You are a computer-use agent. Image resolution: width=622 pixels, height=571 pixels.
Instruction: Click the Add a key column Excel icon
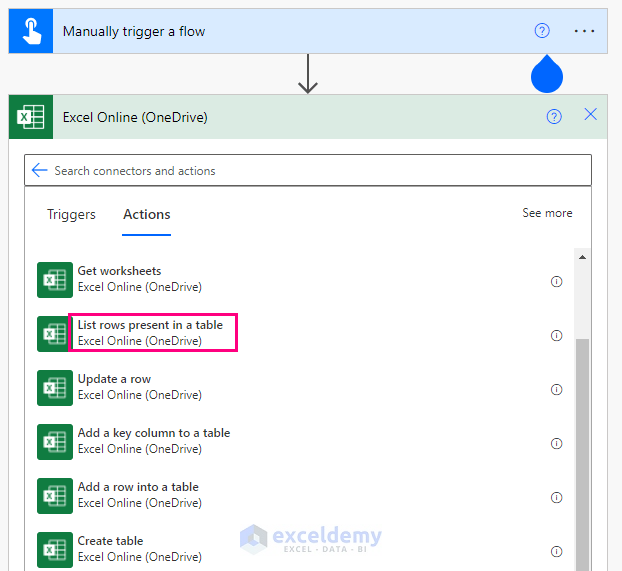(x=55, y=442)
